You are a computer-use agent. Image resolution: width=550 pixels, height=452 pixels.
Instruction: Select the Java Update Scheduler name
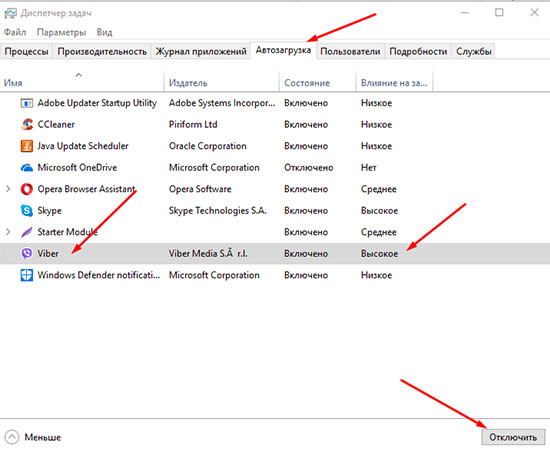(83, 146)
